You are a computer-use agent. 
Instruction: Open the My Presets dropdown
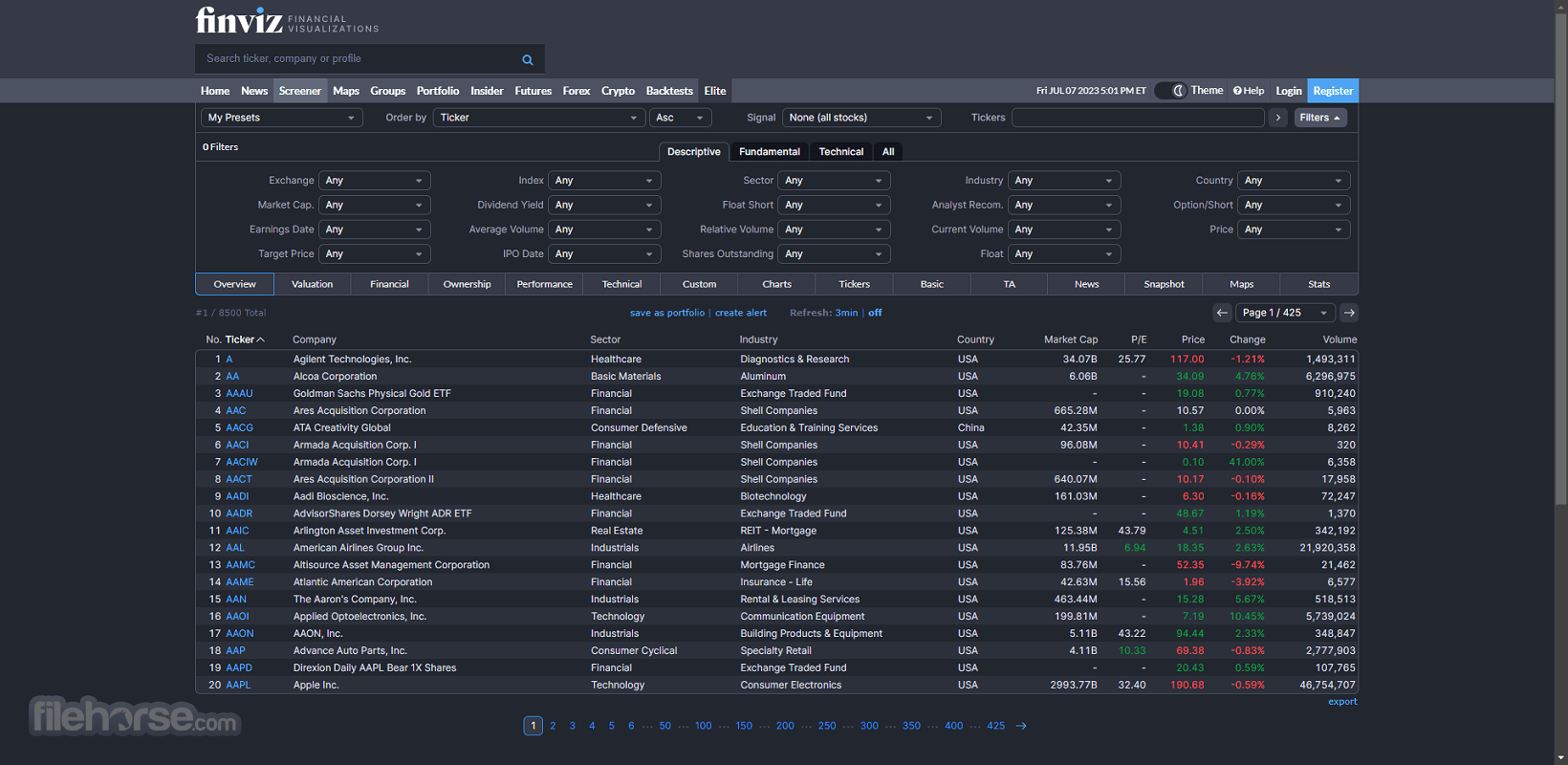[282, 118]
